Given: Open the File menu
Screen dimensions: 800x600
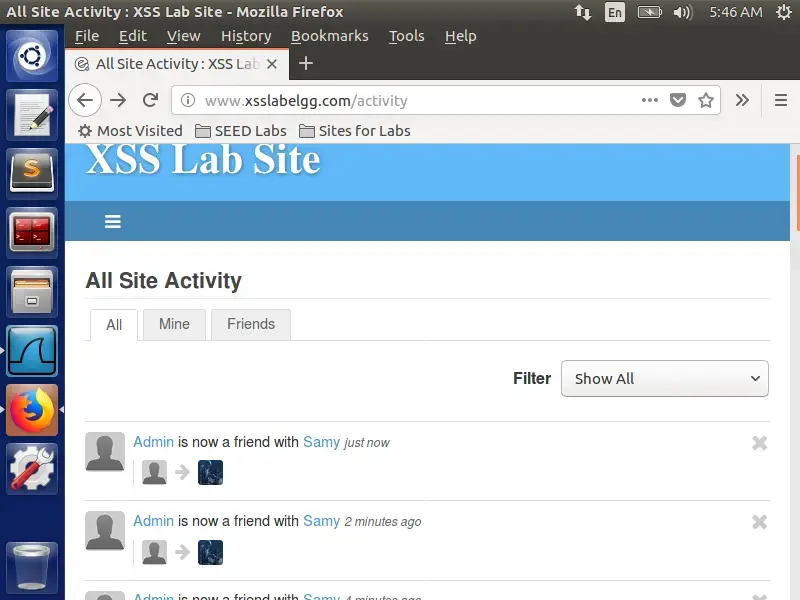Looking at the screenshot, I should click(87, 36).
